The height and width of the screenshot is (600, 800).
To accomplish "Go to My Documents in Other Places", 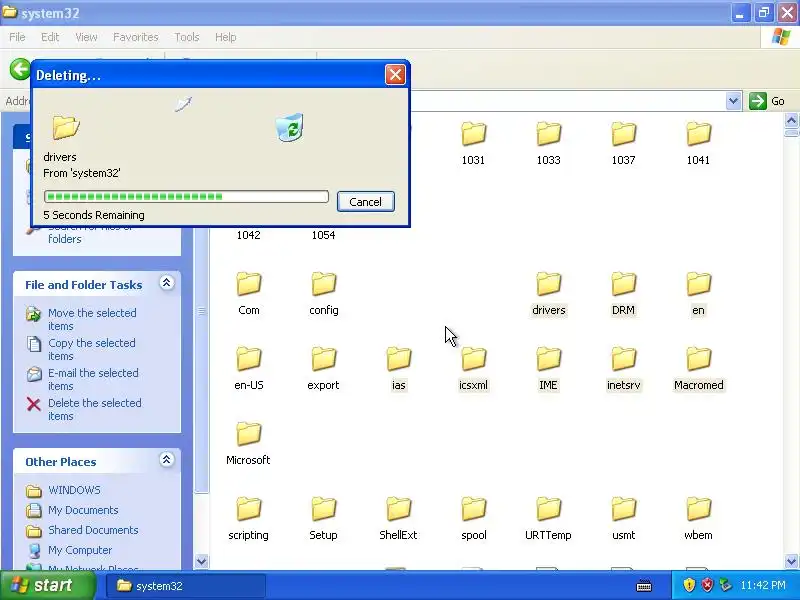I will [x=83, y=510].
